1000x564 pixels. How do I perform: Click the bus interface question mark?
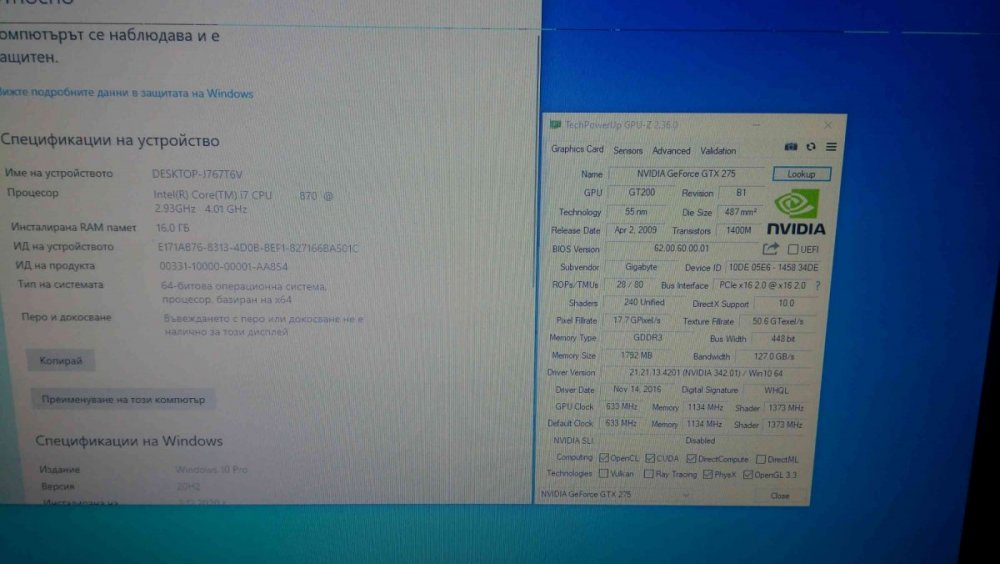[x=817, y=285]
